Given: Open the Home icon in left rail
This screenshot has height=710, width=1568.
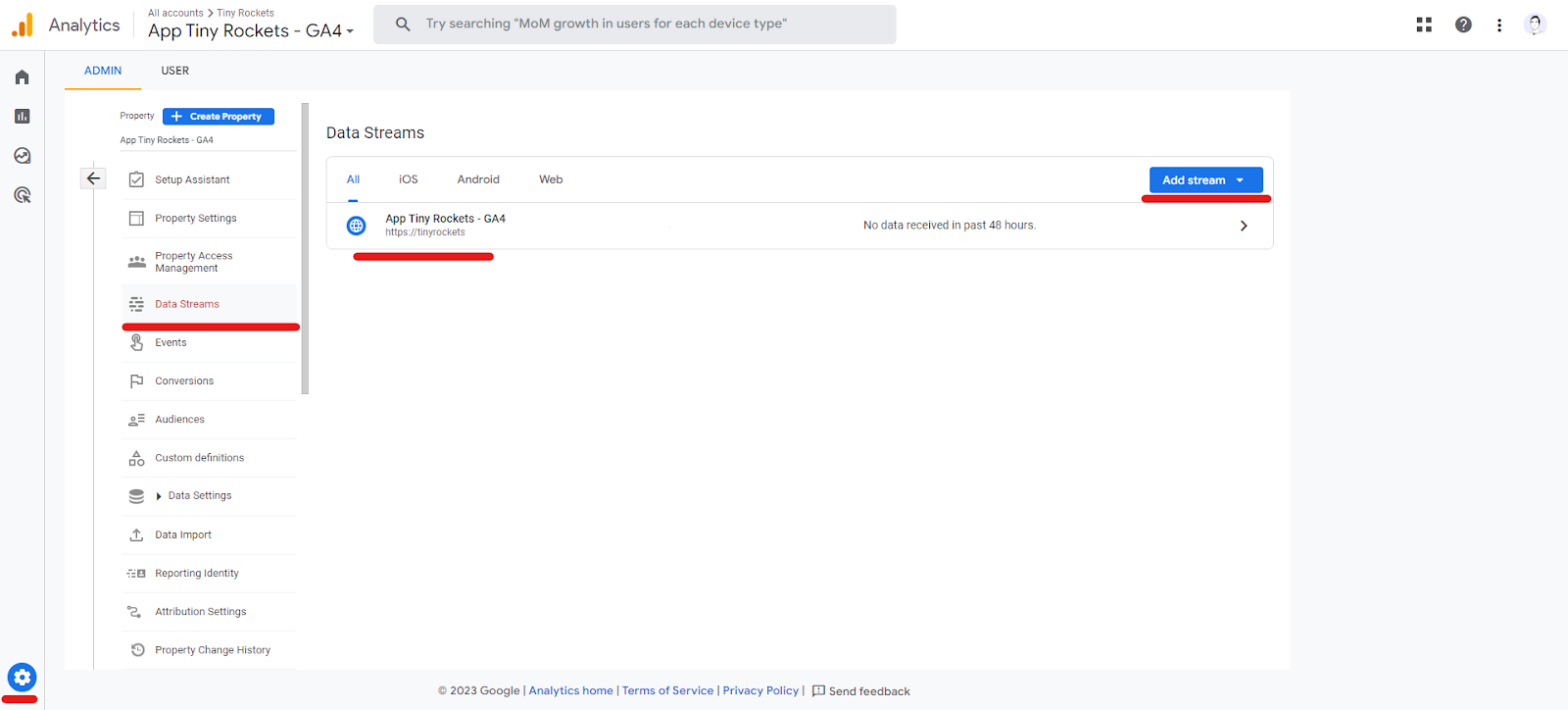Looking at the screenshot, I should (22, 77).
